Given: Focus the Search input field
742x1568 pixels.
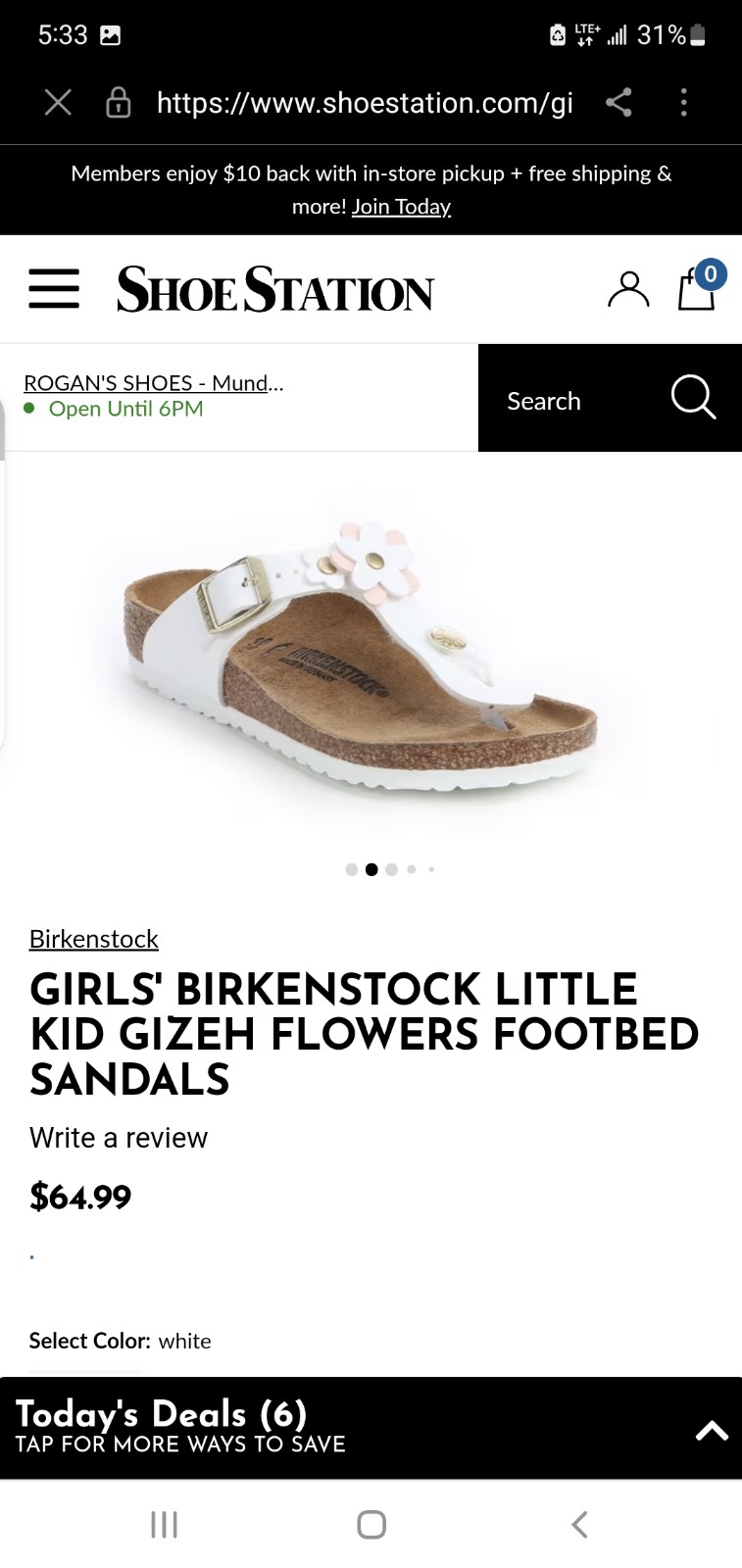Looking at the screenshot, I should [x=578, y=401].
